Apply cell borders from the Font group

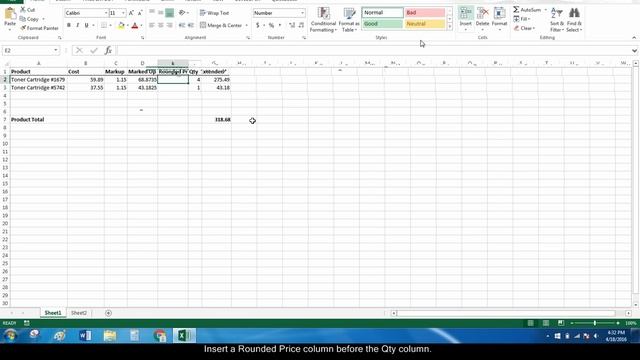(104, 25)
